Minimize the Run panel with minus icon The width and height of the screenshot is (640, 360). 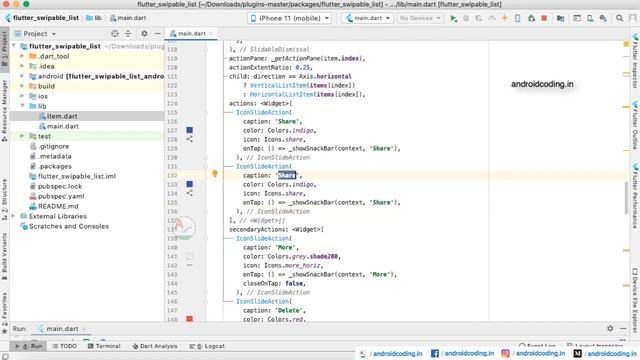pyautogui.click(x=623, y=329)
